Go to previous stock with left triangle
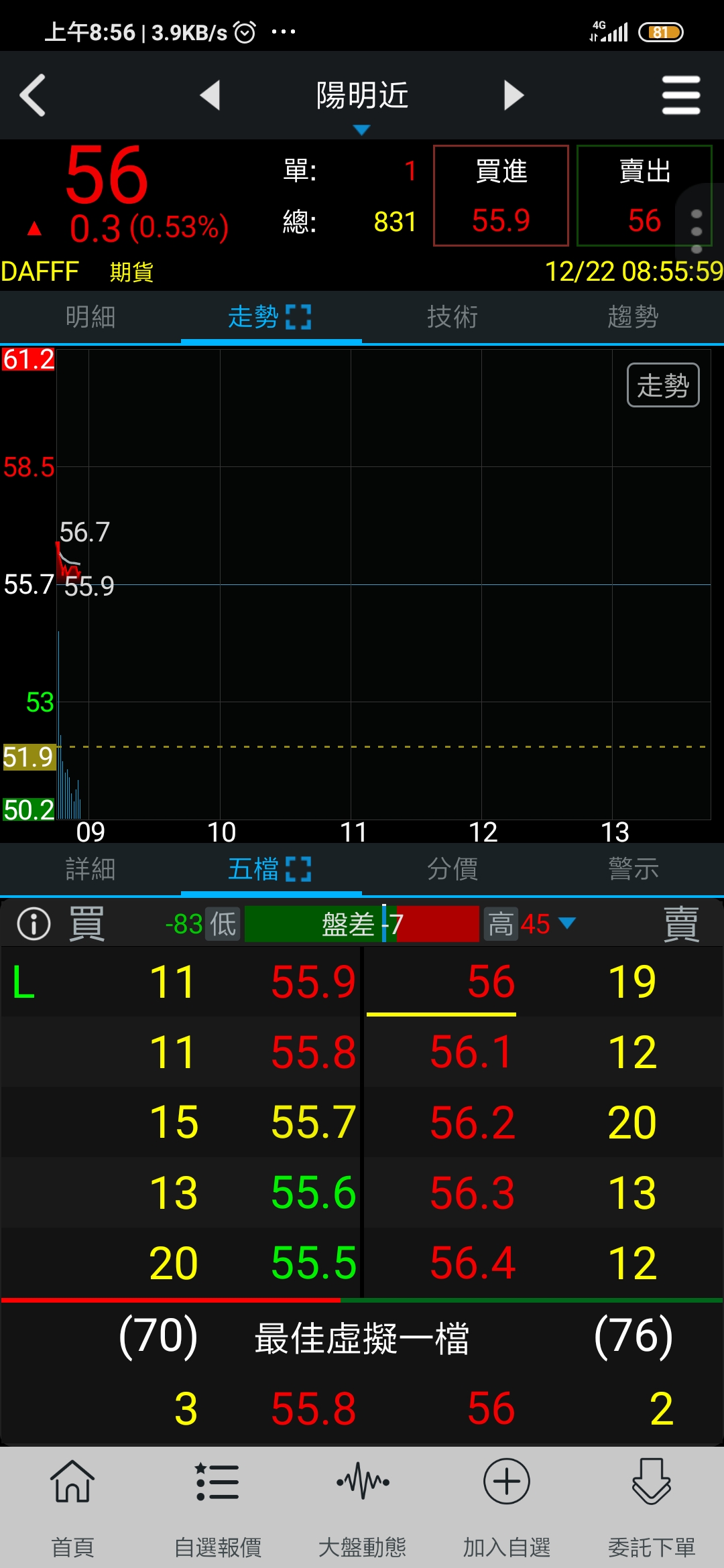This screenshot has width=724, height=1568. click(x=210, y=95)
